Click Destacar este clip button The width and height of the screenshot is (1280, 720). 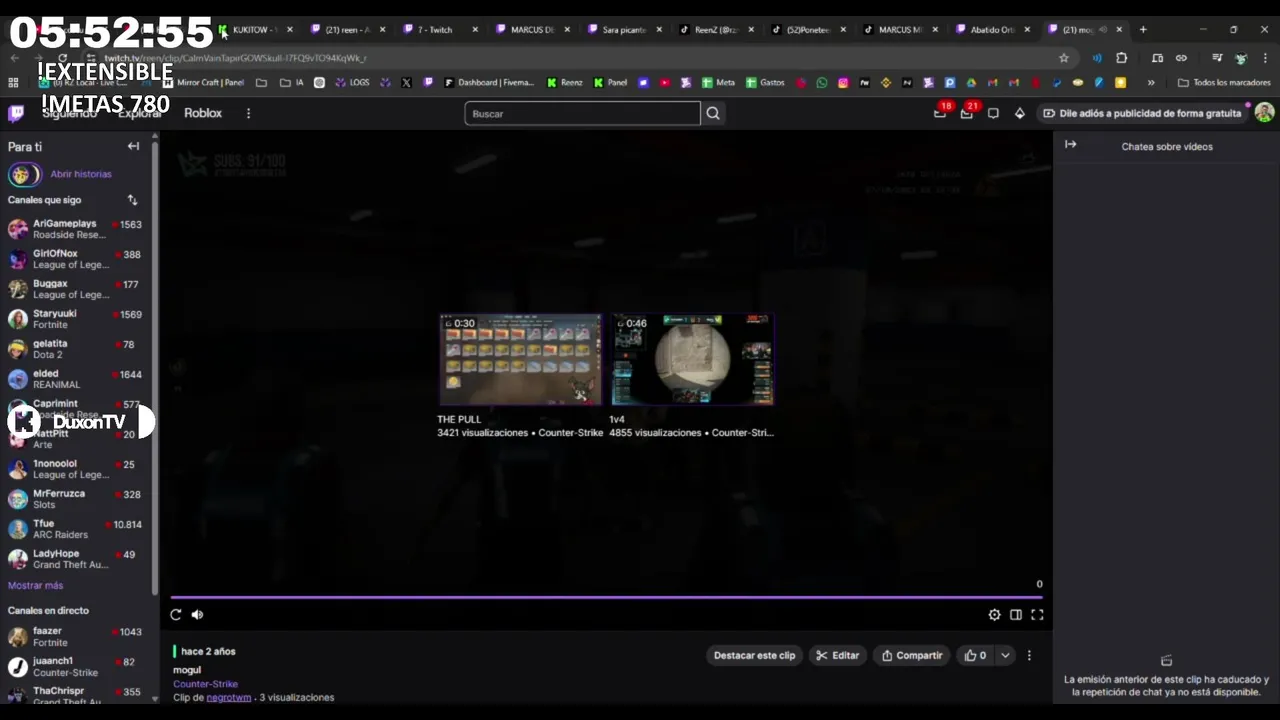click(754, 655)
